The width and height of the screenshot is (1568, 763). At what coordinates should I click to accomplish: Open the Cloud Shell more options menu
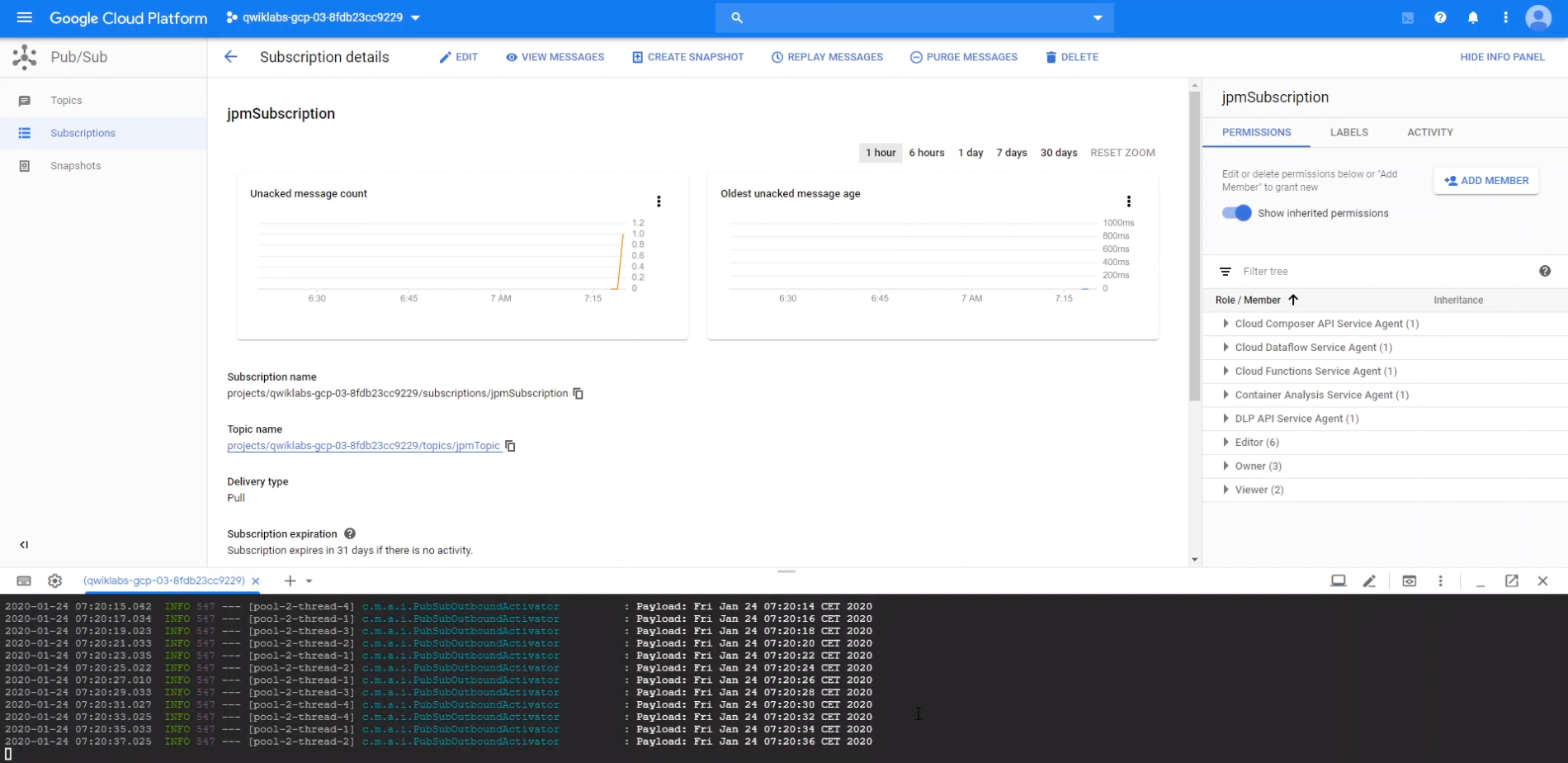pos(1441,581)
